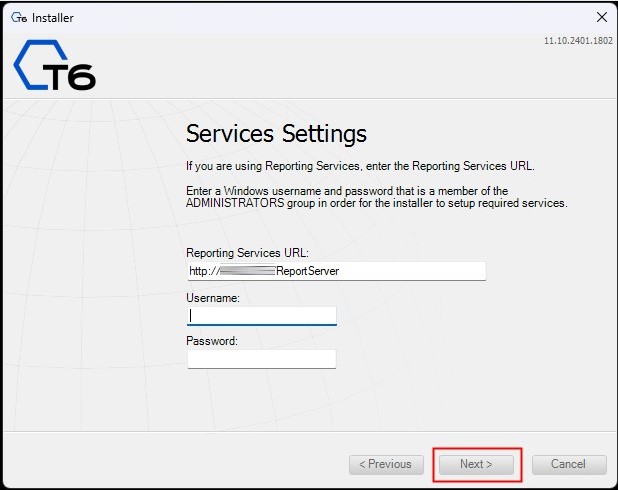Click the Reporting Services URL label
The height and width of the screenshot is (490, 618).
[x=247, y=253]
